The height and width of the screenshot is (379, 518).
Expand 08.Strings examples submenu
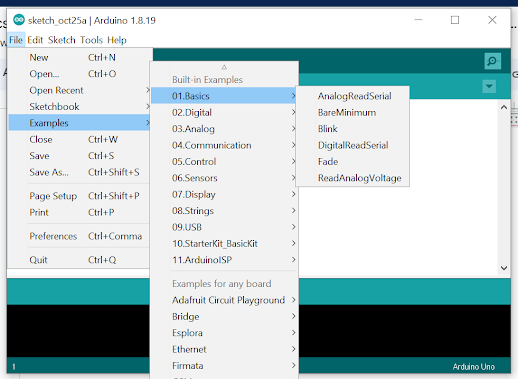[224, 211]
